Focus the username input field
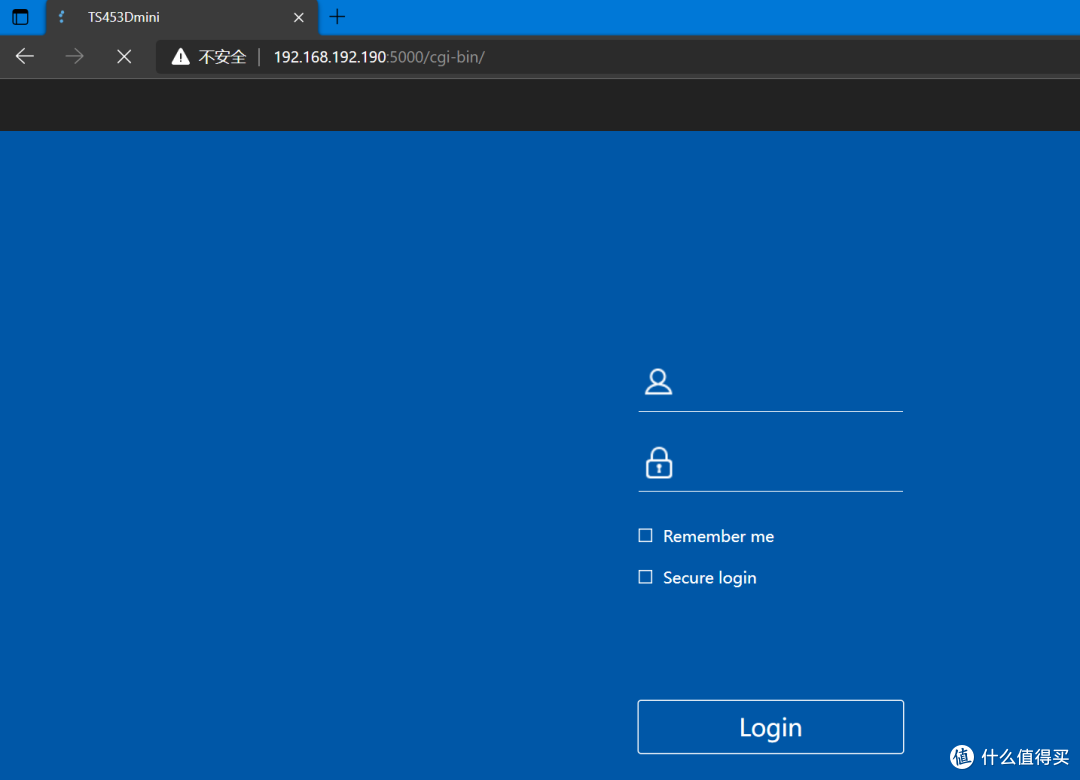Viewport: 1080px width, 780px height. [x=790, y=384]
